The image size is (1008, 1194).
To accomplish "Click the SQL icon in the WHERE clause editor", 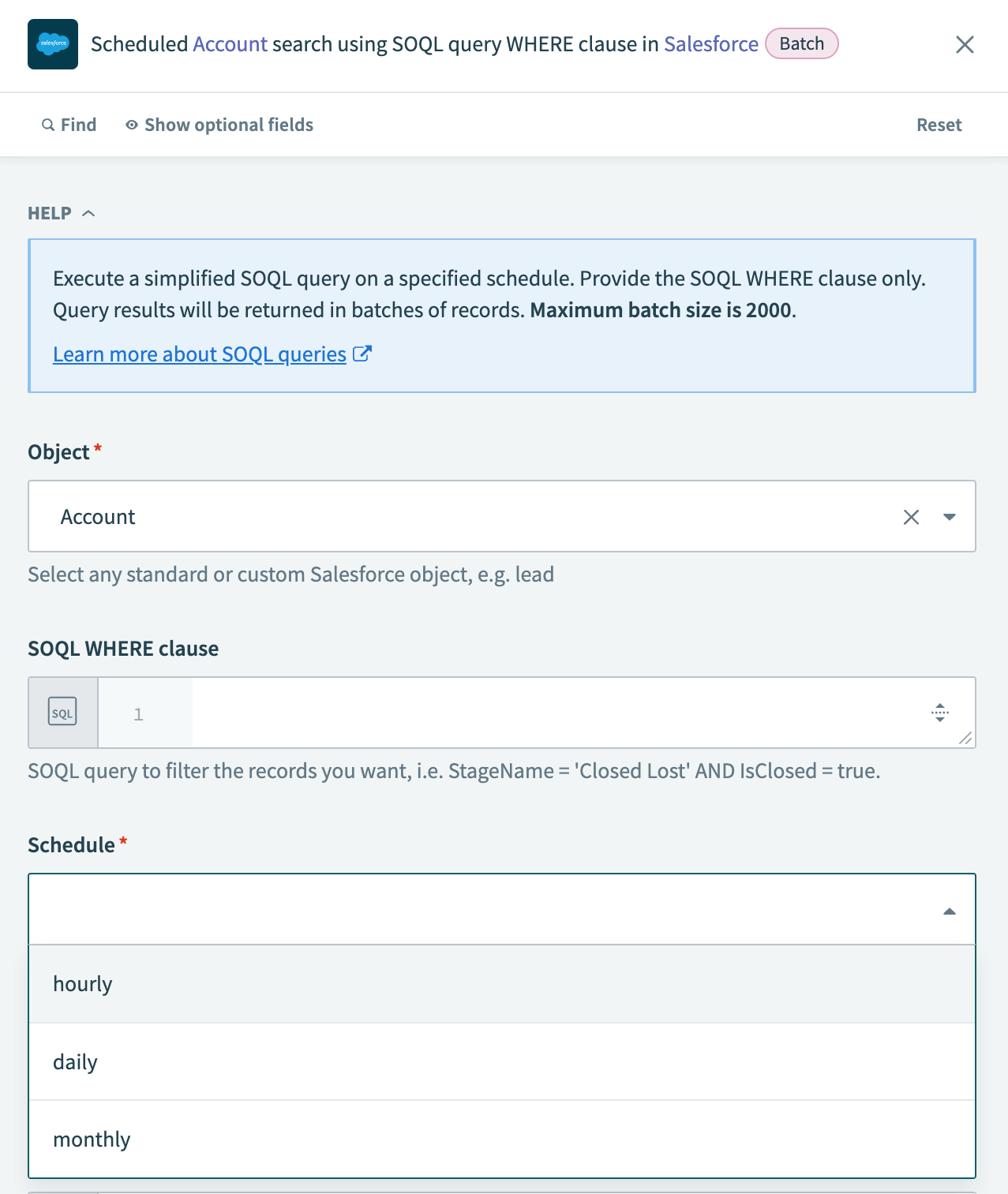I will coord(62,712).
